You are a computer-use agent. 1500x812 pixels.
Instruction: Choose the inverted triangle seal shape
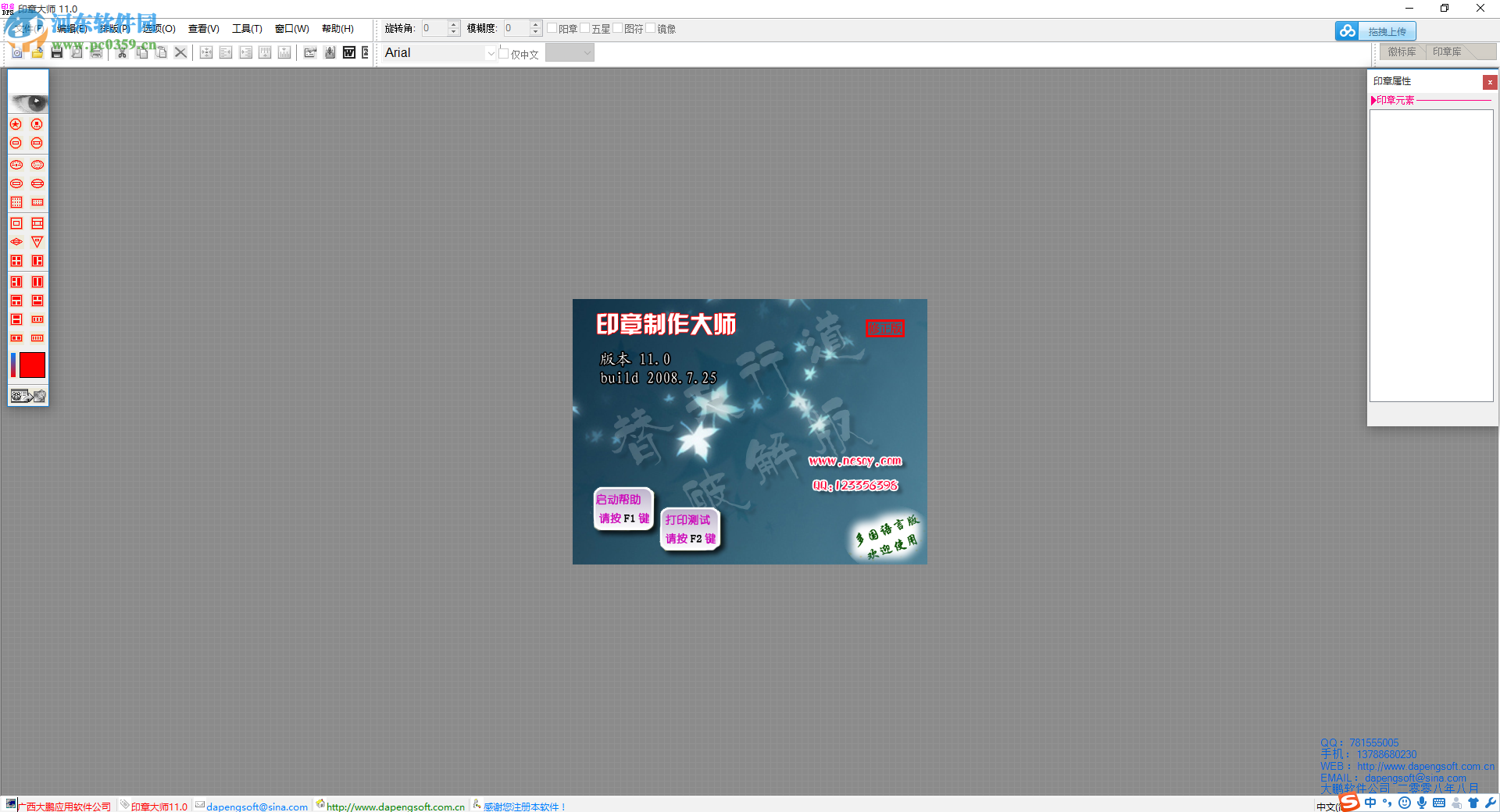(37, 242)
